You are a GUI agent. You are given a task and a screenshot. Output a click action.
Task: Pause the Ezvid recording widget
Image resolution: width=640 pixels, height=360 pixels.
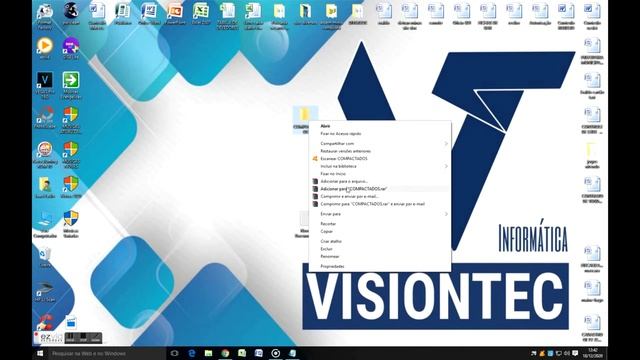point(70,338)
